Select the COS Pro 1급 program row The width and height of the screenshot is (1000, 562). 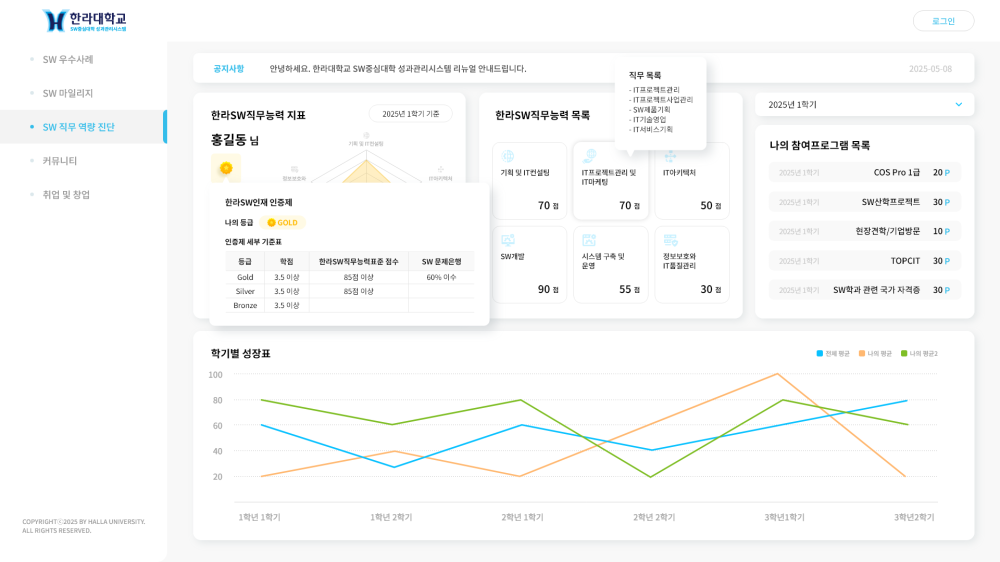864,172
